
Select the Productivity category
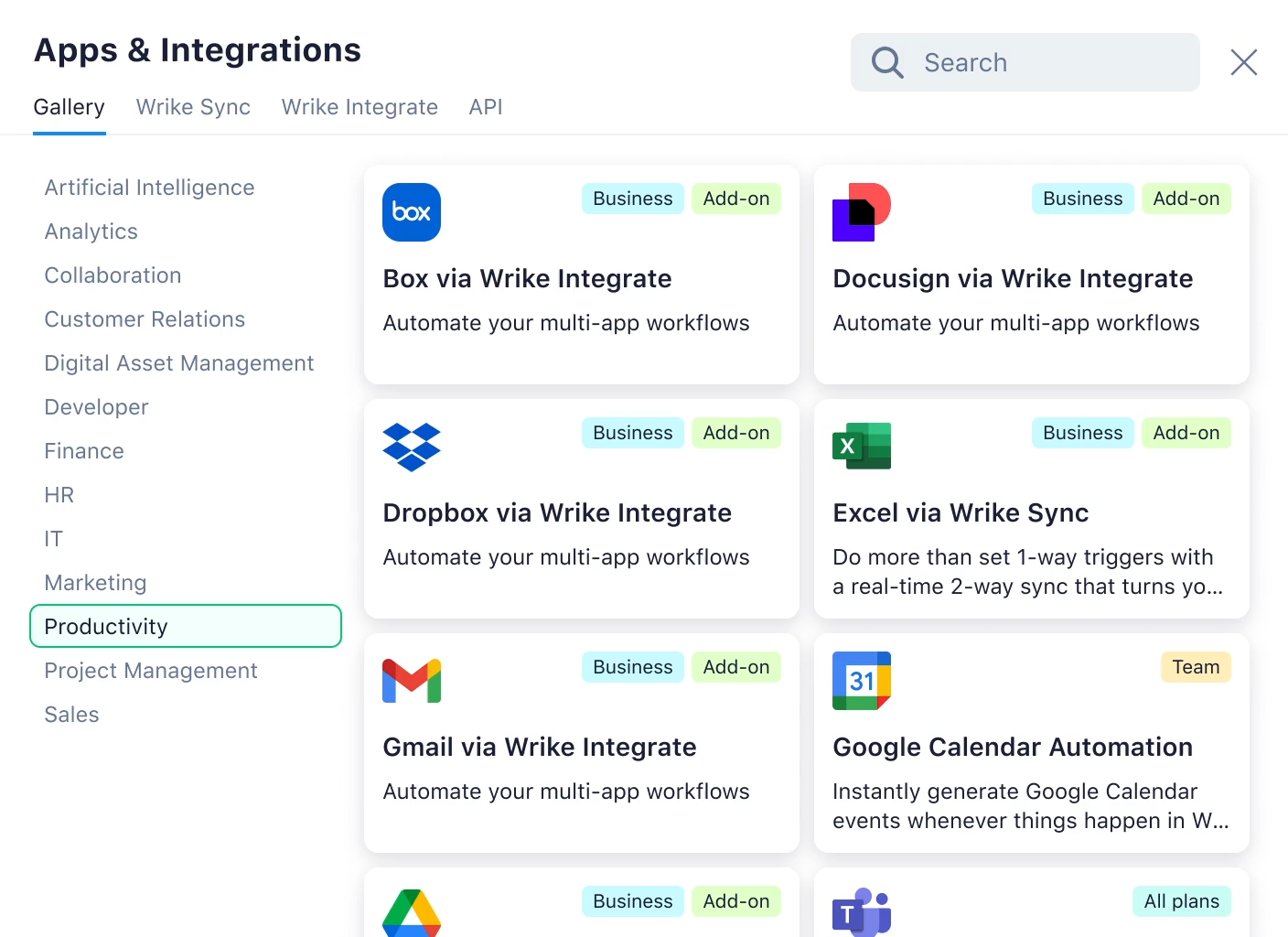pos(186,626)
